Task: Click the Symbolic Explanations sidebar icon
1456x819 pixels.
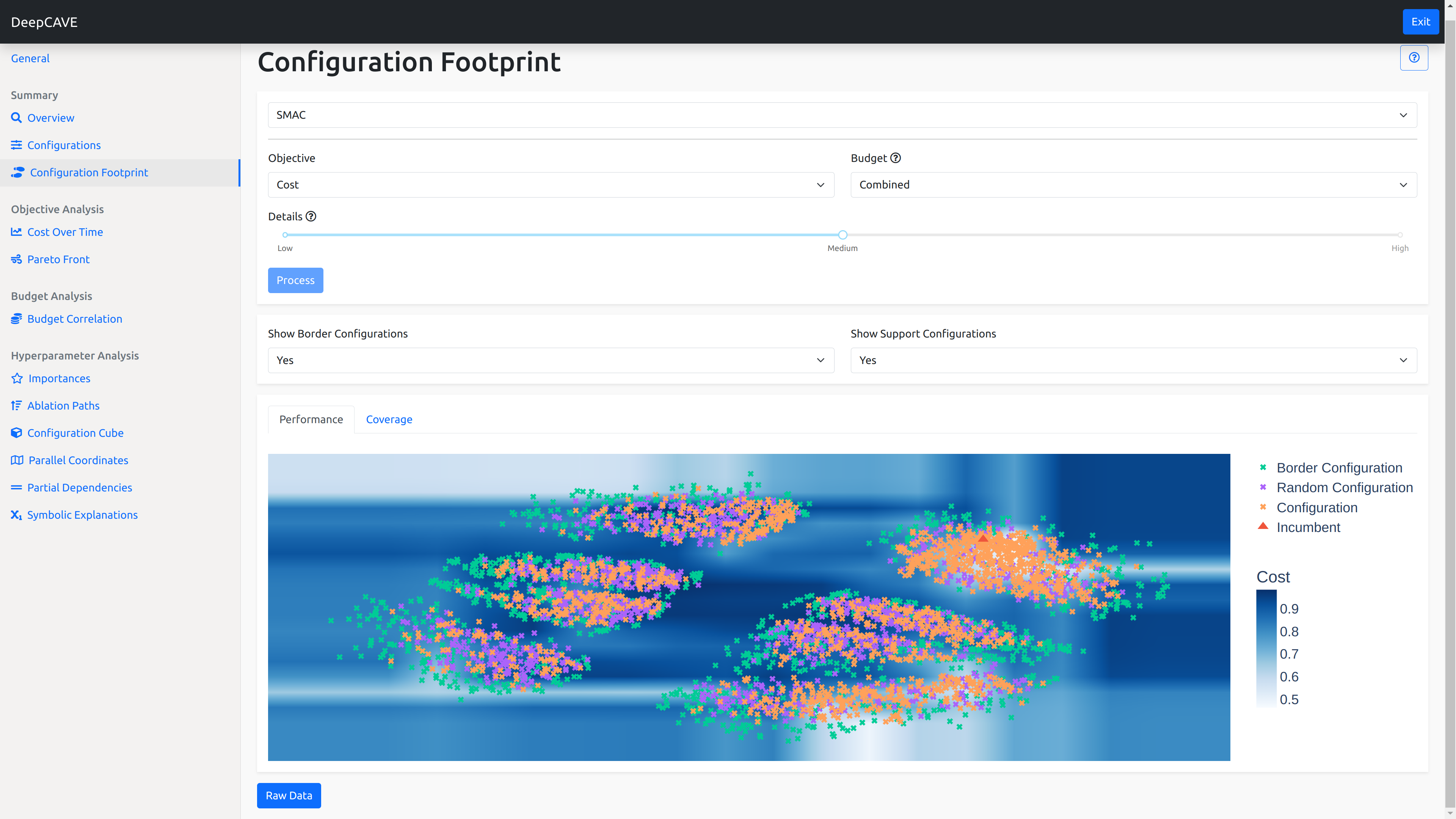Action: [16, 514]
